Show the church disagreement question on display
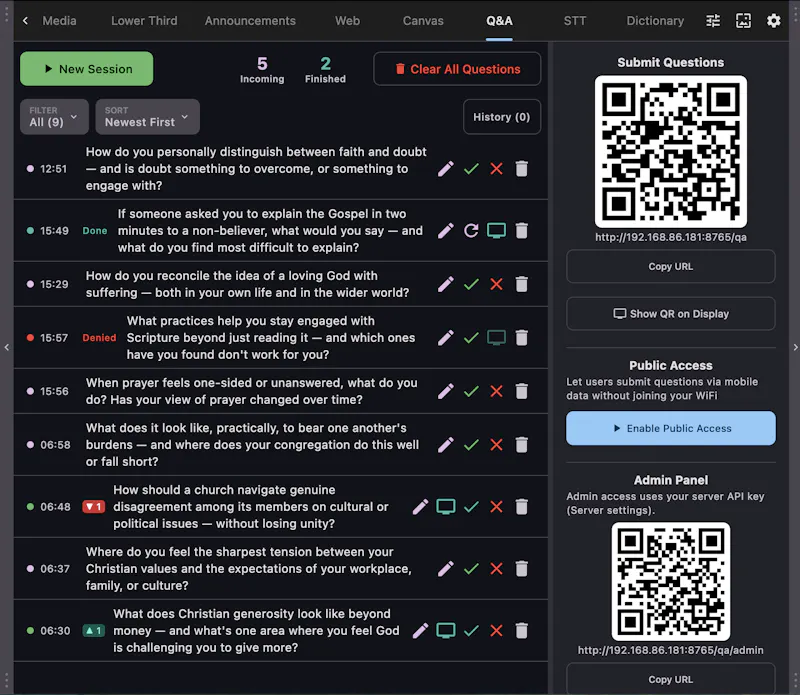800x695 pixels. pyautogui.click(x=445, y=507)
